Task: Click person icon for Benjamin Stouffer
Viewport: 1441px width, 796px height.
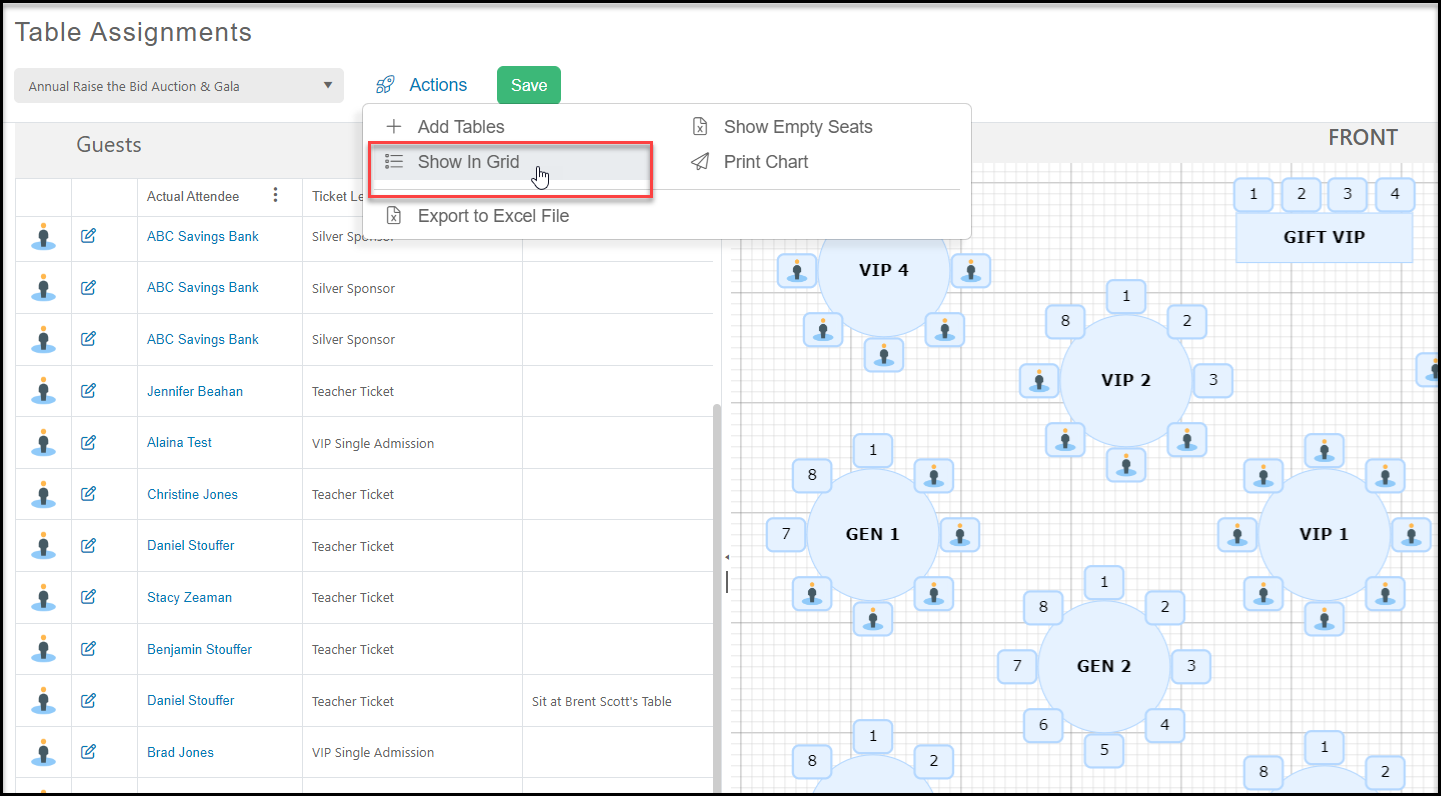Action: click(x=43, y=648)
